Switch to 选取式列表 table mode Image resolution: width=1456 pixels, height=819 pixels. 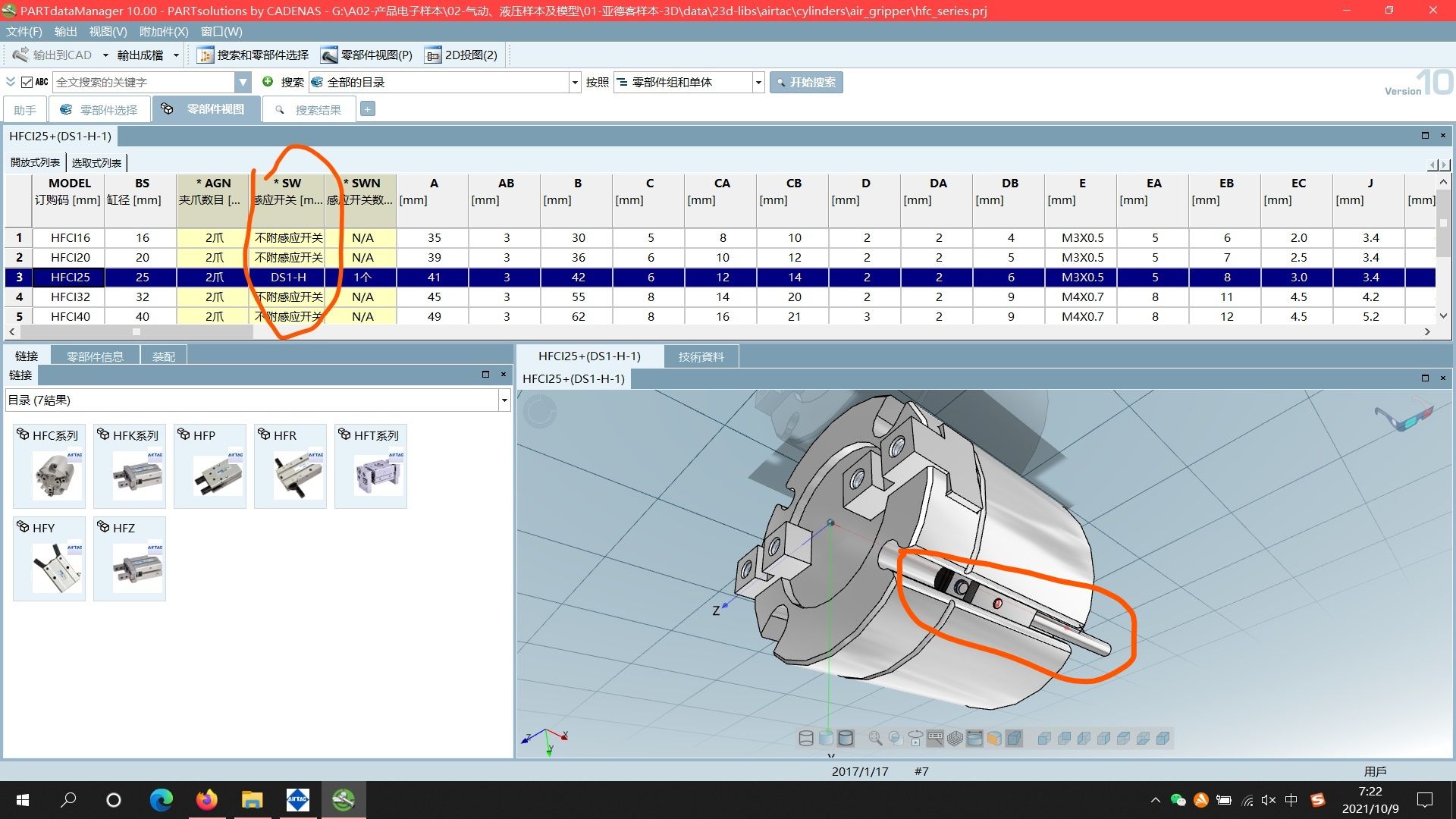[96, 162]
